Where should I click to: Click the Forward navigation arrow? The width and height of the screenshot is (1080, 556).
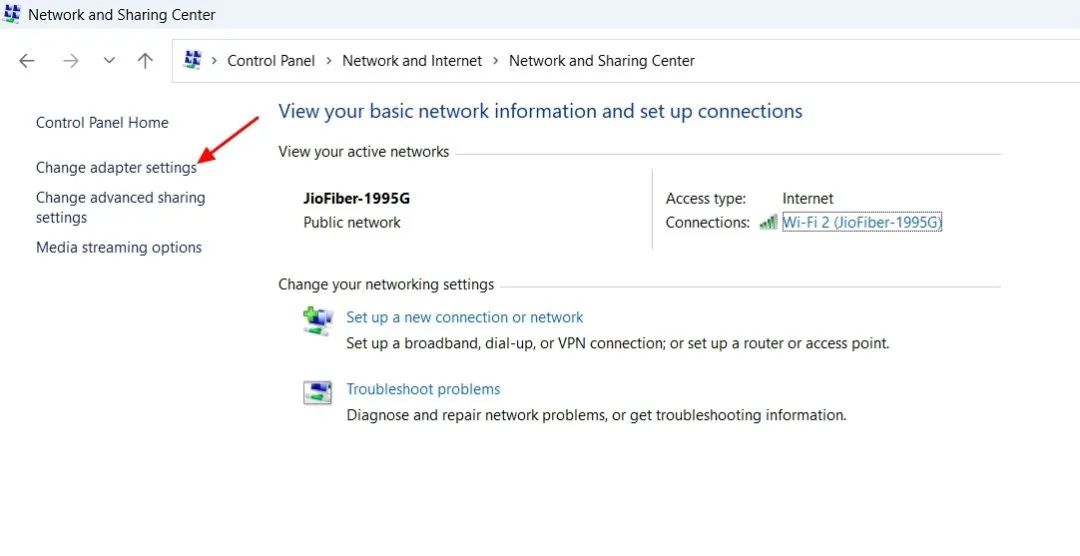(x=70, y=61)
